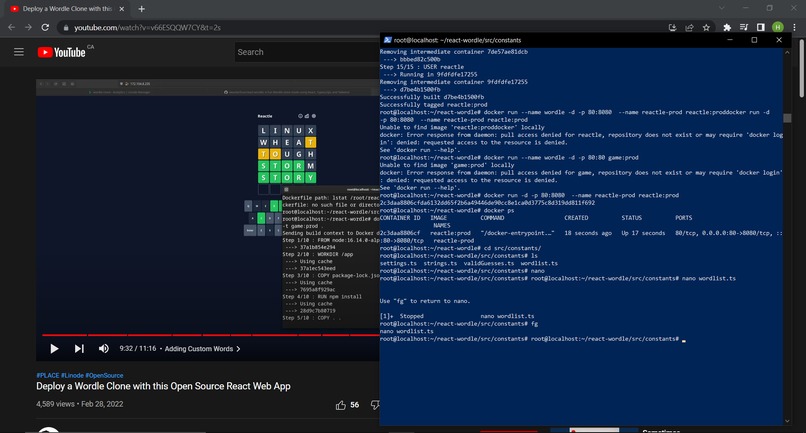Open the Chrome profile avatar H
The image size is (806, 433).
778,27
